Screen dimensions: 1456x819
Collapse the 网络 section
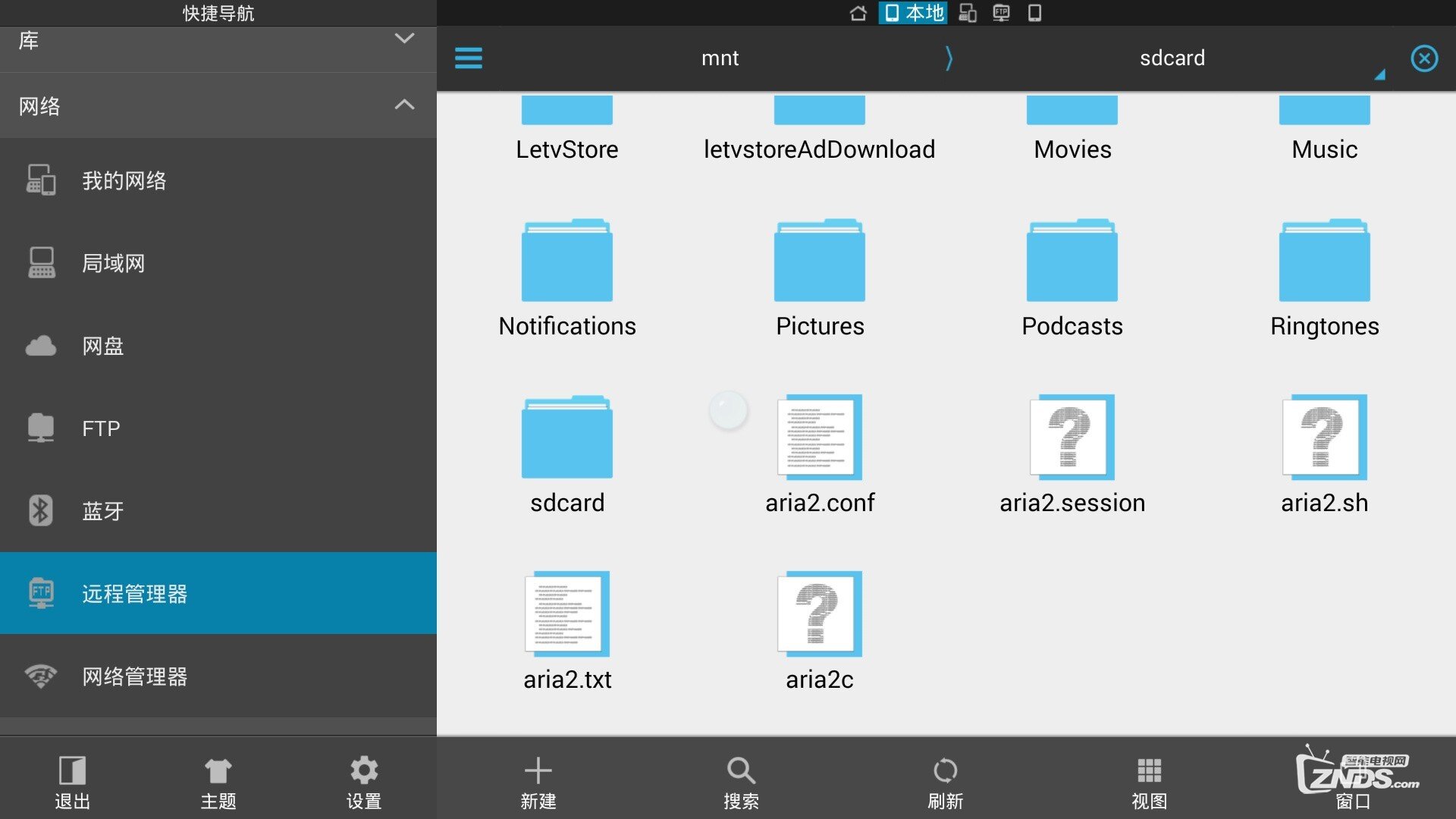(x=218, y=105)
